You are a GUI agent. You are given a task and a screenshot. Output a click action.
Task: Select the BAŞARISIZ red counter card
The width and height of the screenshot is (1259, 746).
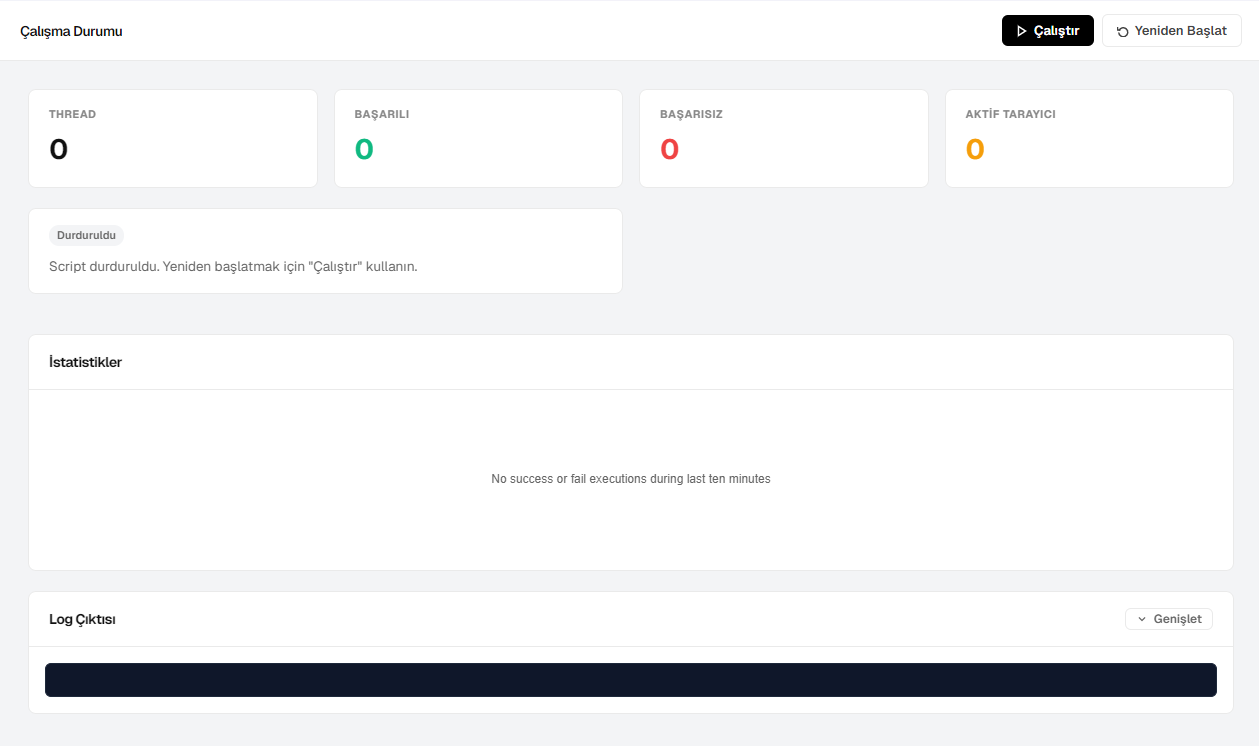point(784,138)
